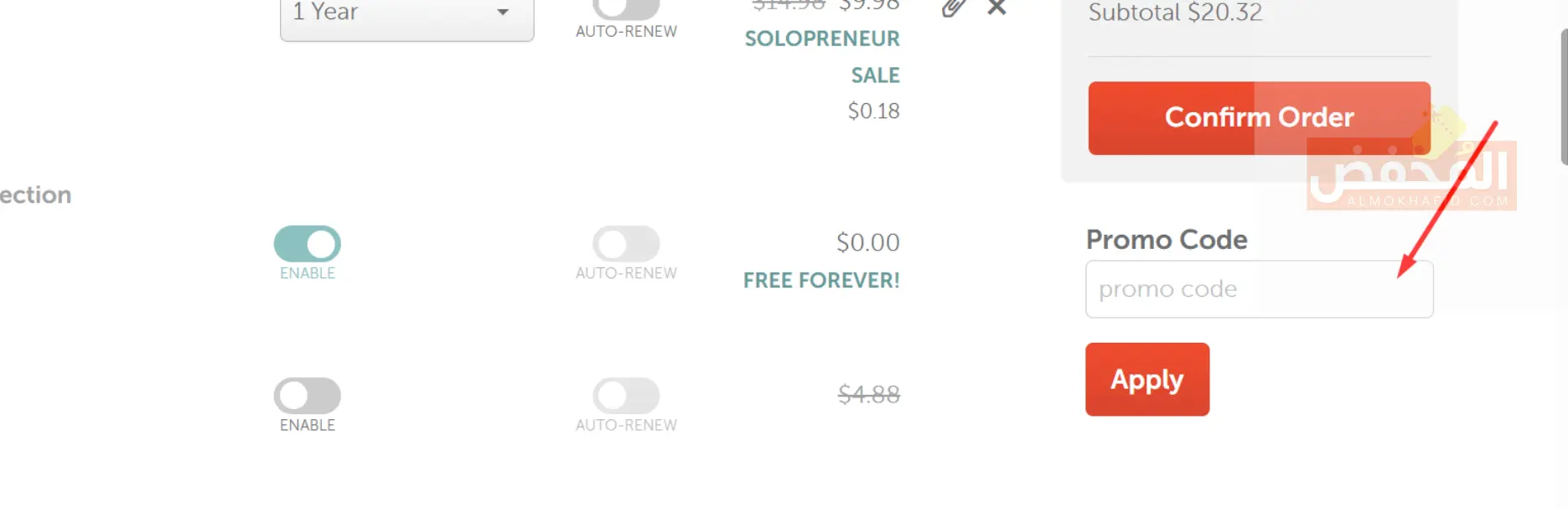Apply the promo code
The image size is (1568, 508).
[x=1146, y=380]
